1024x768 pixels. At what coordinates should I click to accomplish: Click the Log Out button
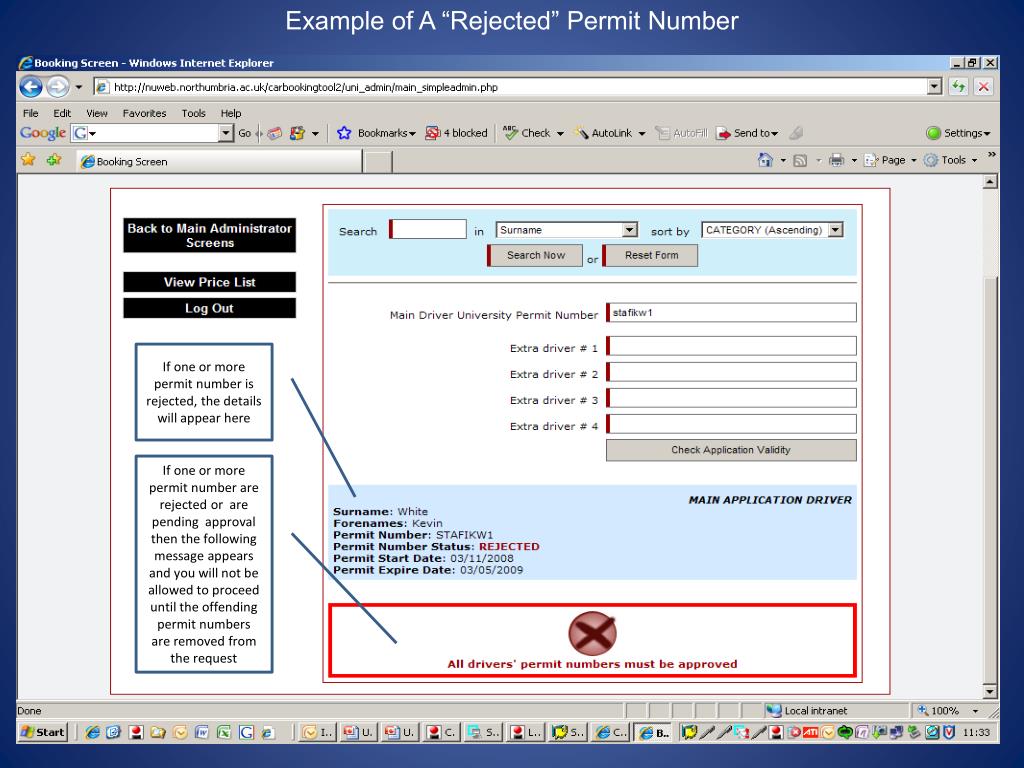210,308
